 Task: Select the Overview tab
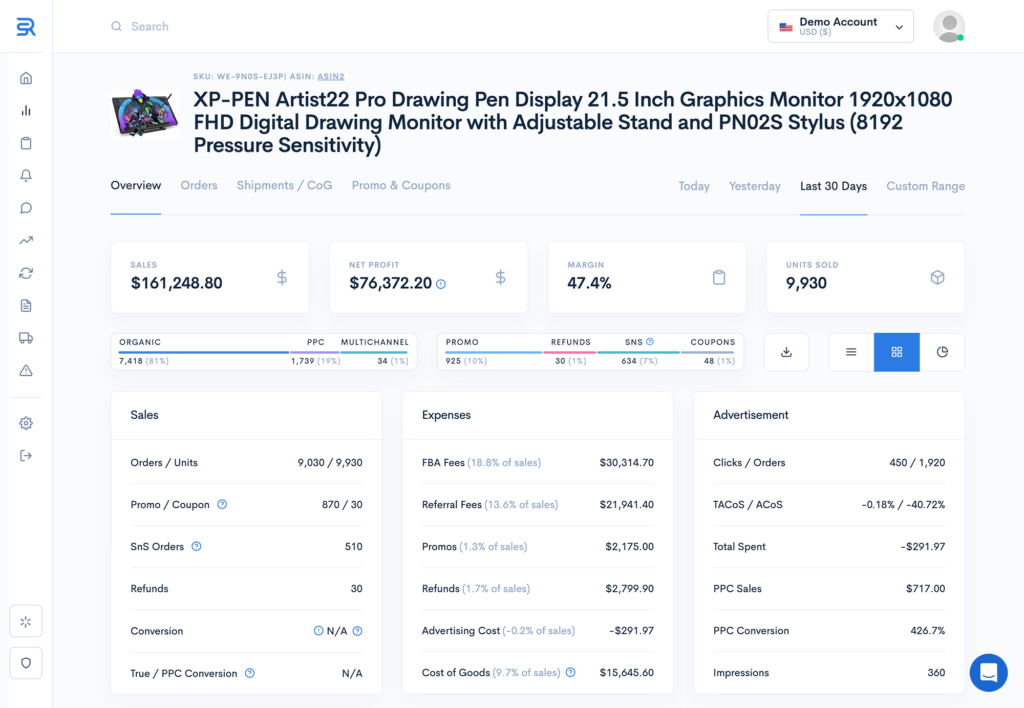[136, 185]
